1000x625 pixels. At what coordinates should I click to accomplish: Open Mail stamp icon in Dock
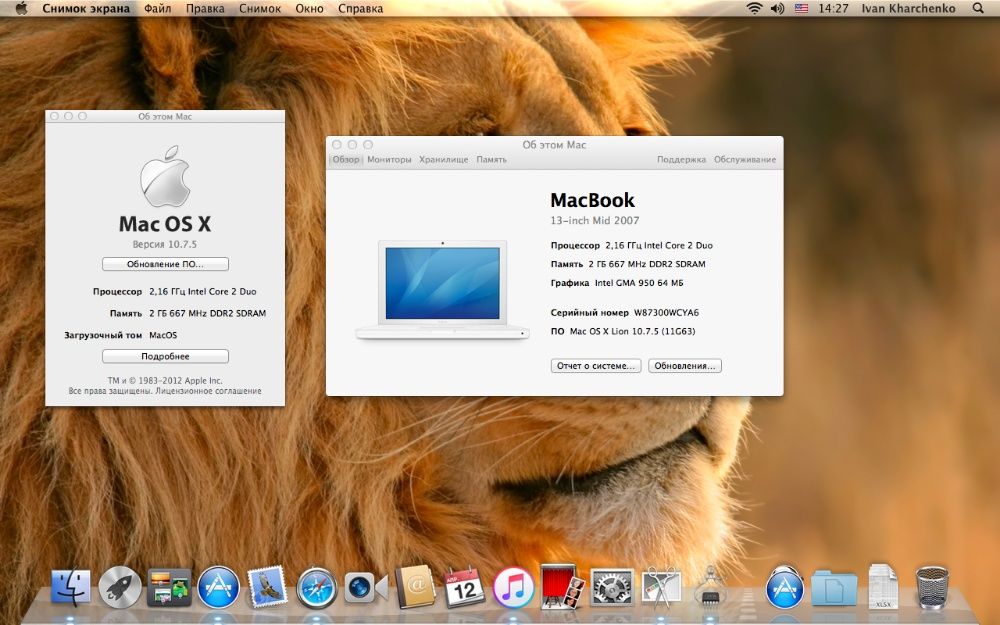(x=267, y=587)
